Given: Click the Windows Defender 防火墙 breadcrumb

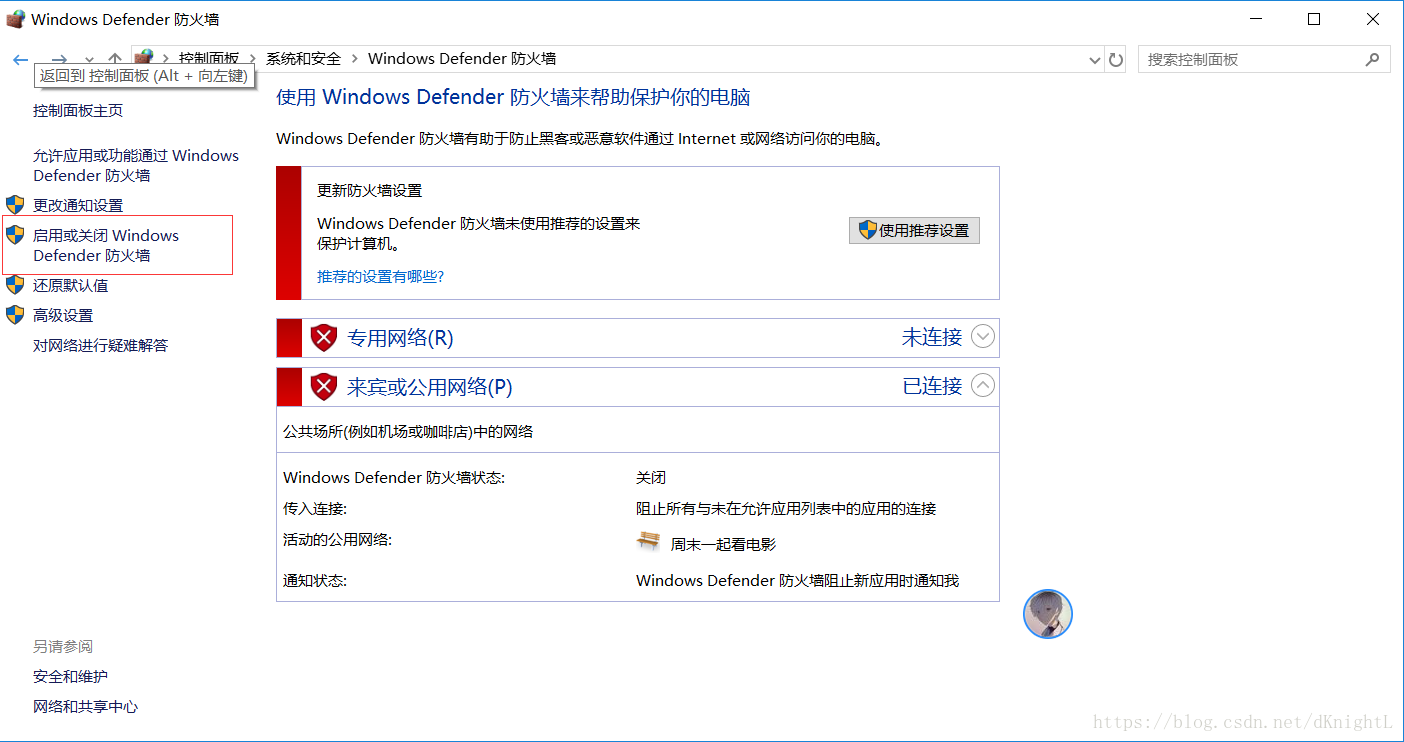Looking at the screenshot, I should point(462,59).
